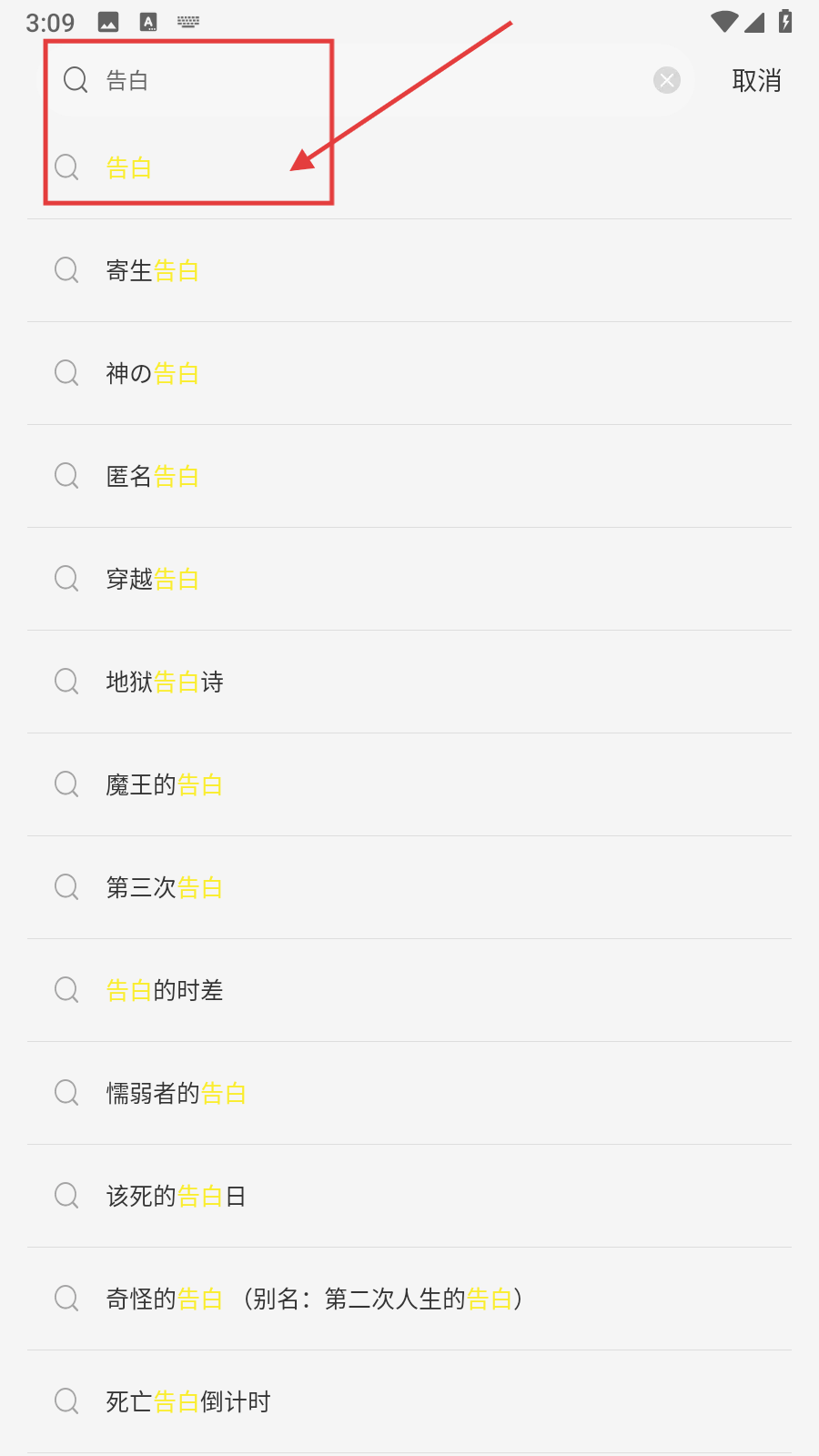Select the first suggestion 告白
Screen dimensions: 819x1456
point(129,168)
